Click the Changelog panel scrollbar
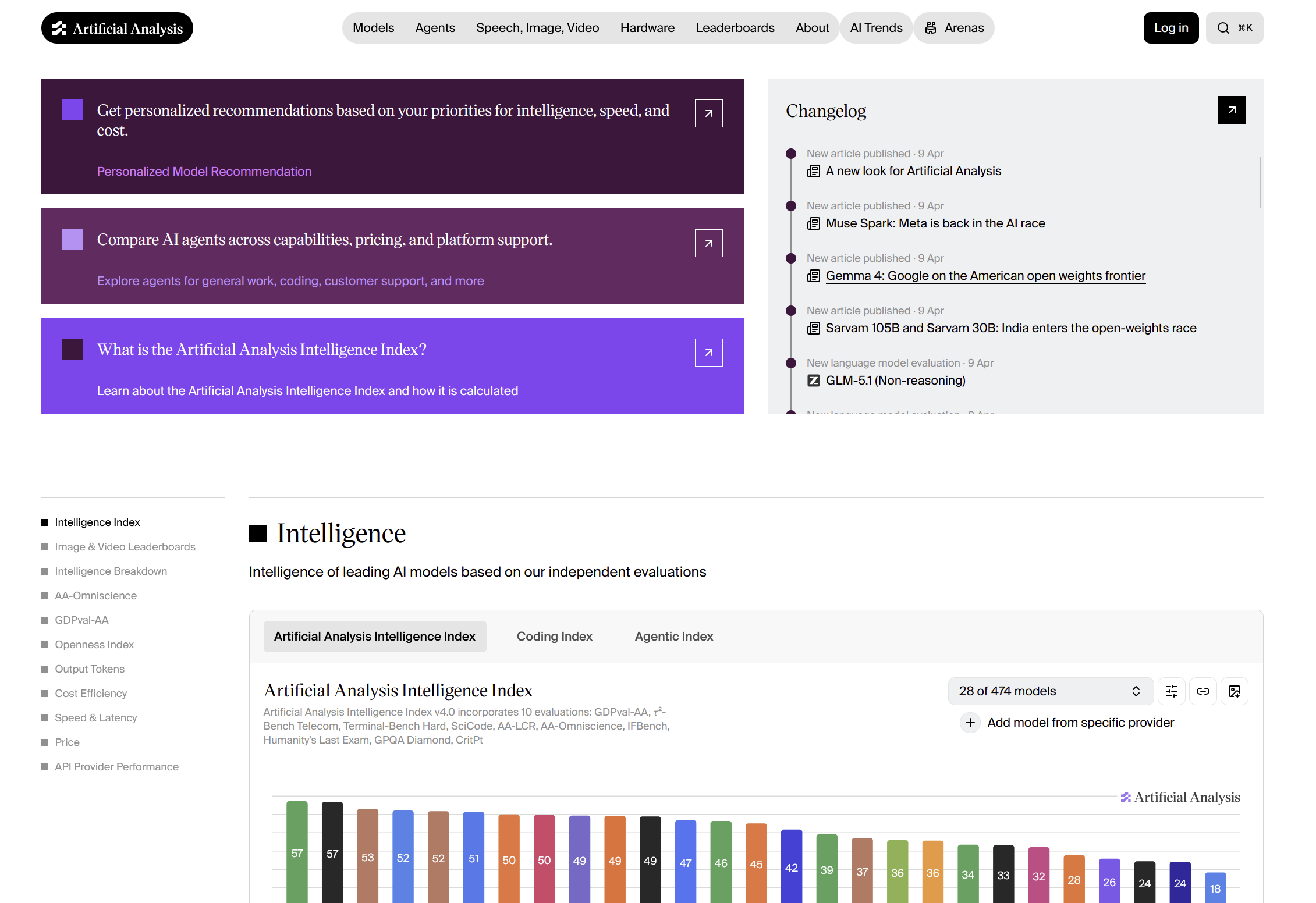 (1260, 183)
